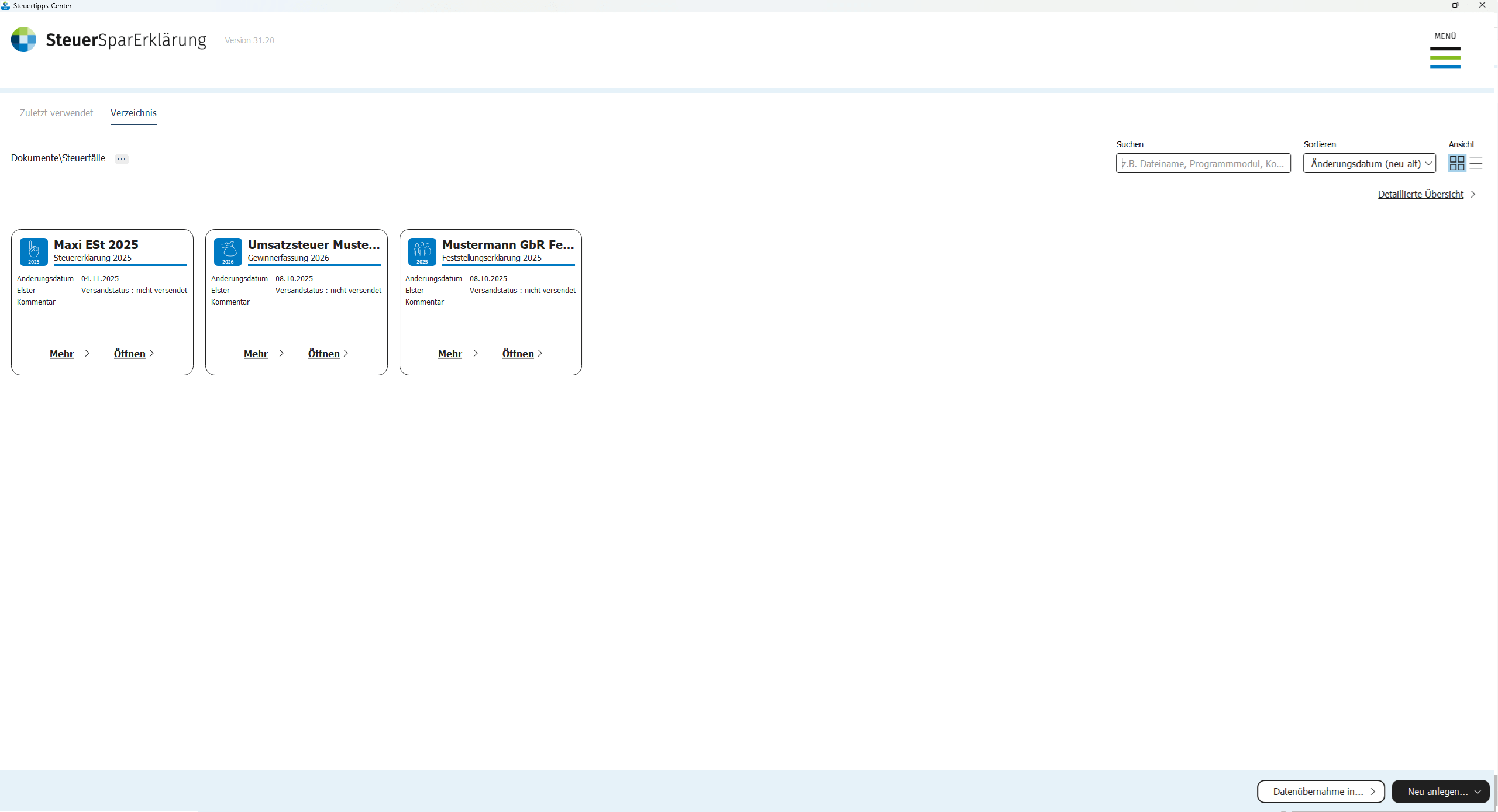This screenshot has width=1498, height=812.
Task: Click Öffnen on Mustermann GbR card
Action: point(518,354)
